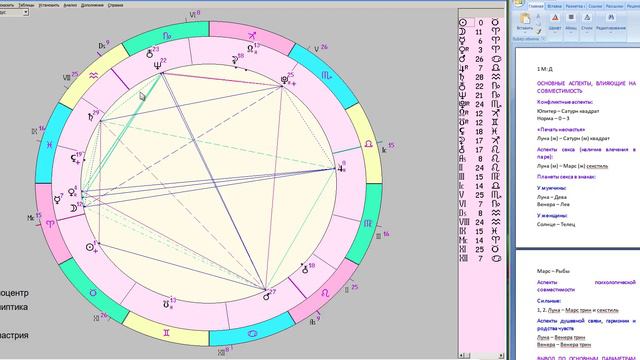Click the Taurus sign on the outer ring
The image size is (640, 360).
click(93, 293)
